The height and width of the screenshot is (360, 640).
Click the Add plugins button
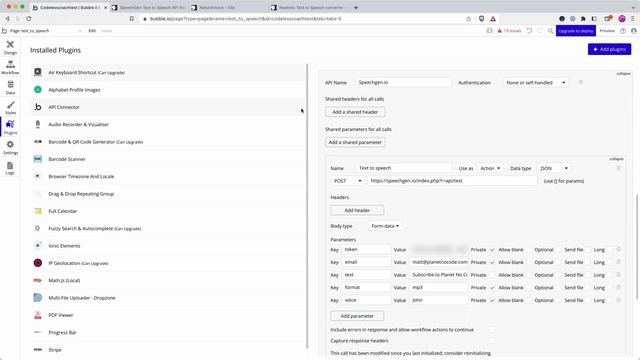coord(609,49)
